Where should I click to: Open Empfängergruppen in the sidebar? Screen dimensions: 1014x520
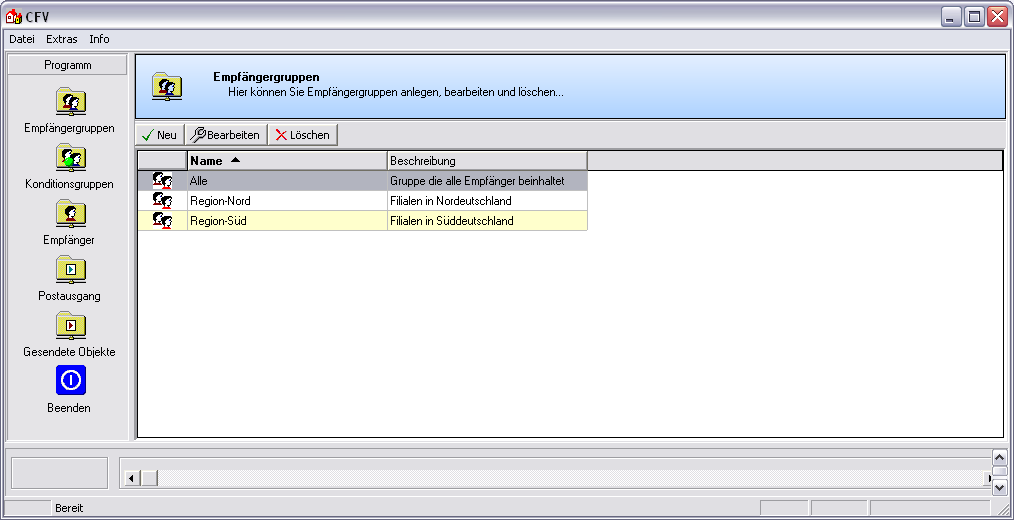tap(70, 102)
